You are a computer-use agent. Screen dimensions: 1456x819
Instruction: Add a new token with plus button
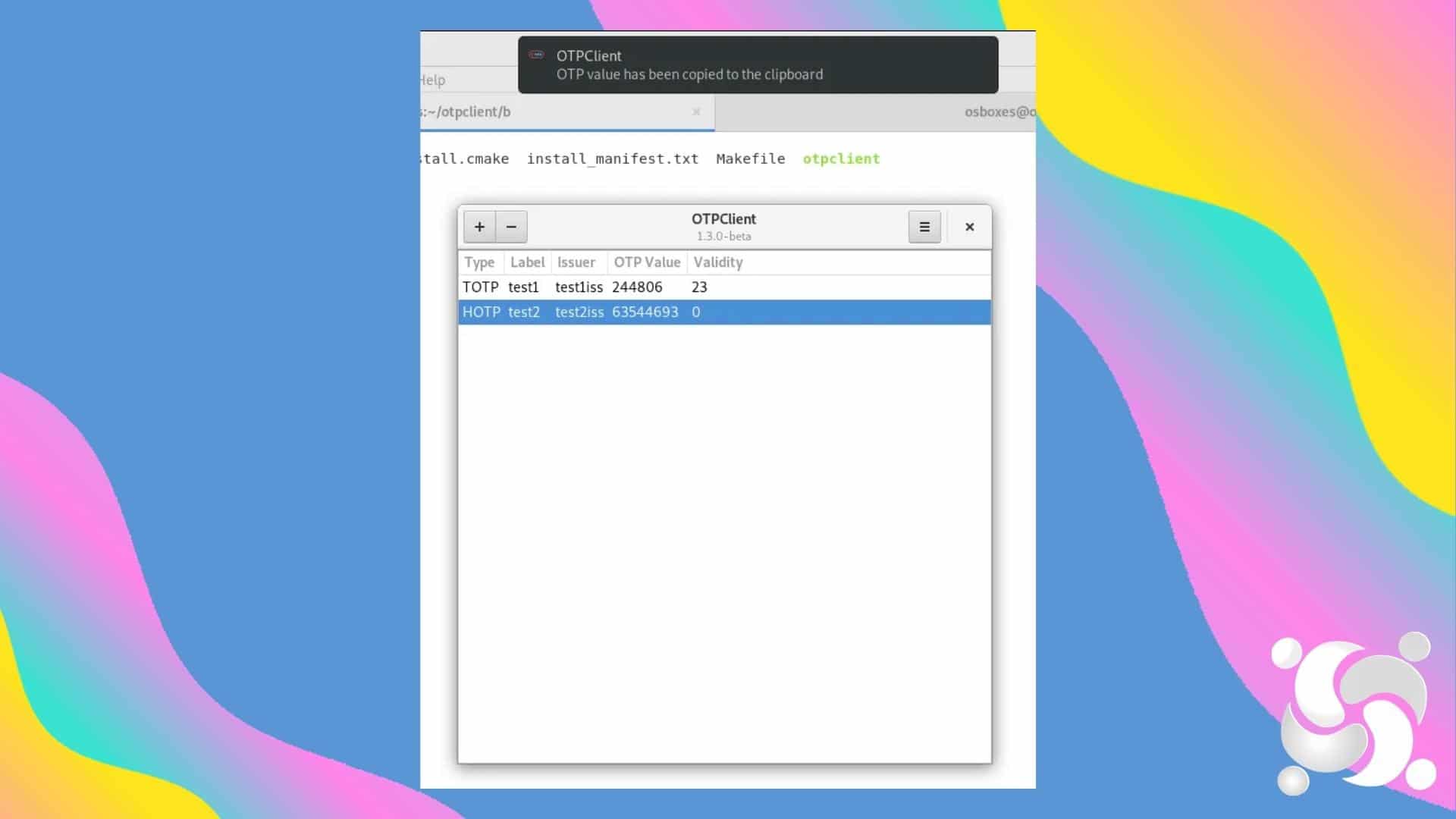(x=479, y=227)
